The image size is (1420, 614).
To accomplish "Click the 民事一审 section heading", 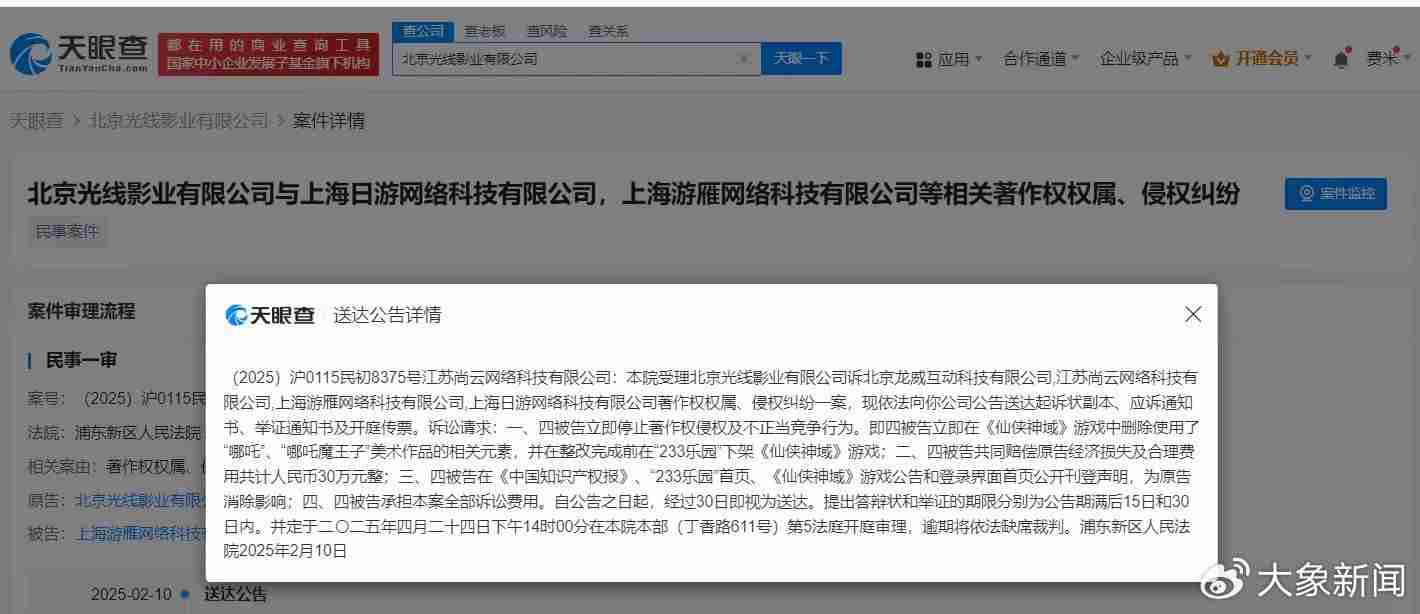I will point(81,360).
